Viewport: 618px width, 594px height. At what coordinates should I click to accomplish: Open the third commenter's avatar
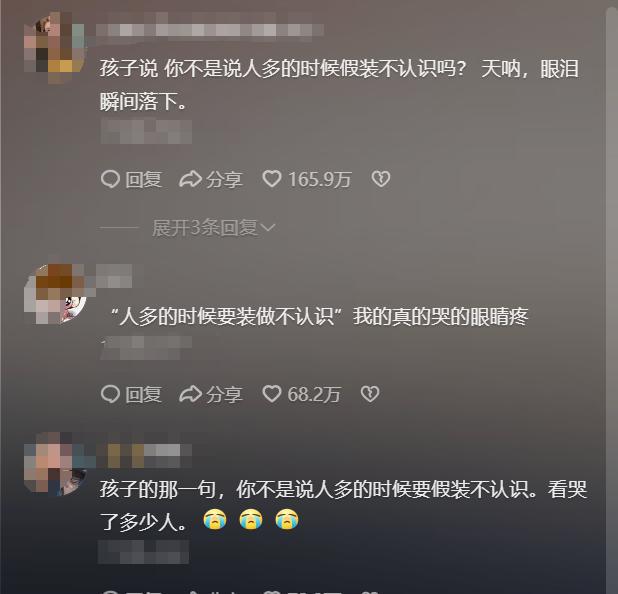(x=55, y=463)
